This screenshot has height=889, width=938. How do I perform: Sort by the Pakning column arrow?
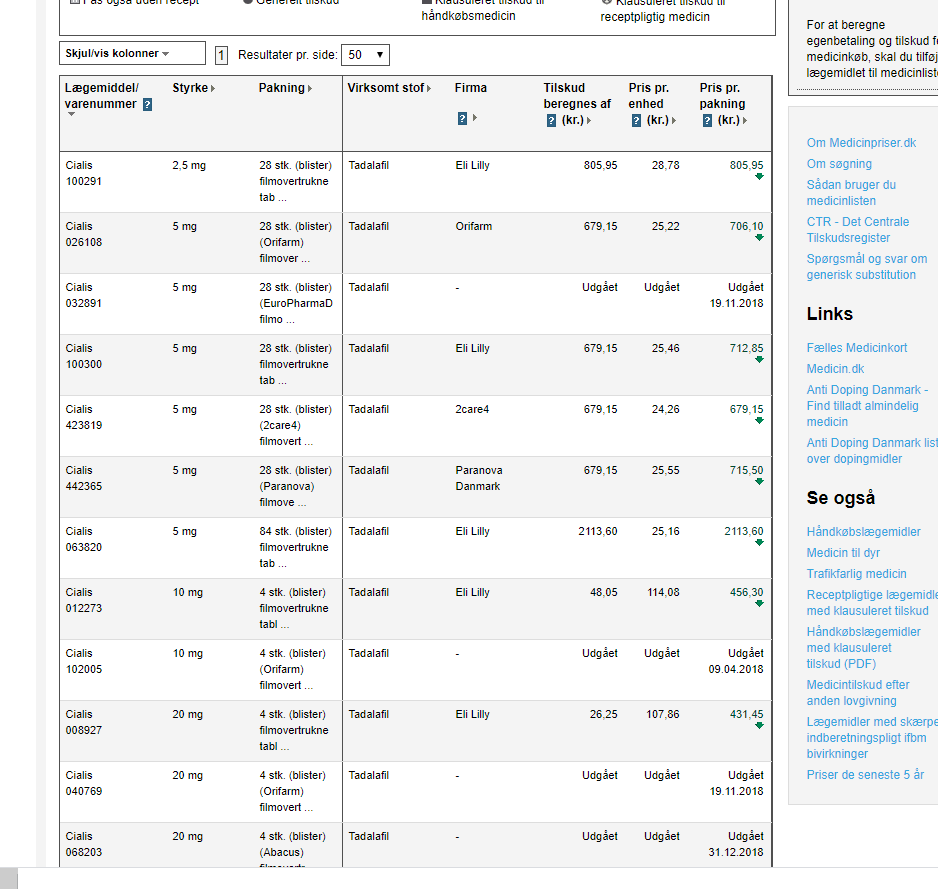click(x=310, y=89)
